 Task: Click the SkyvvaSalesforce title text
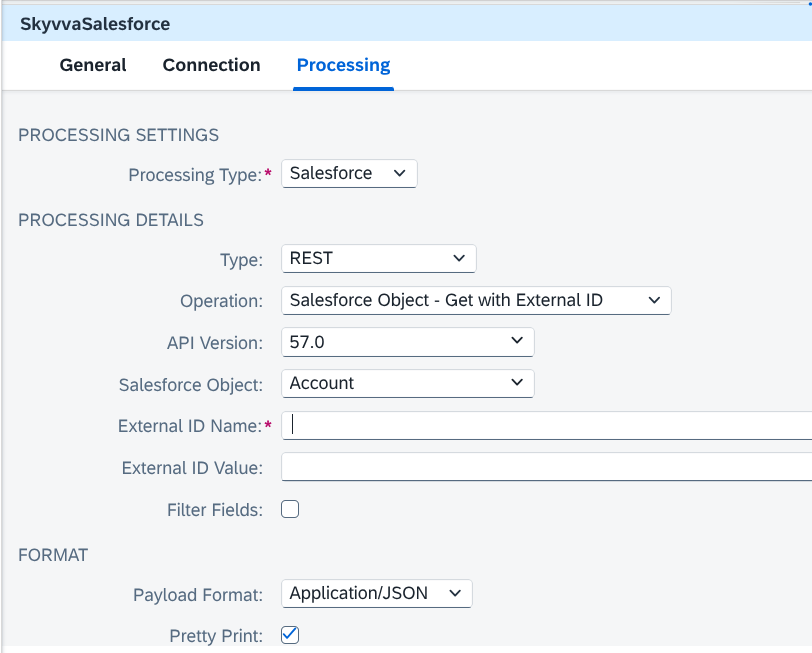(95, 24)
